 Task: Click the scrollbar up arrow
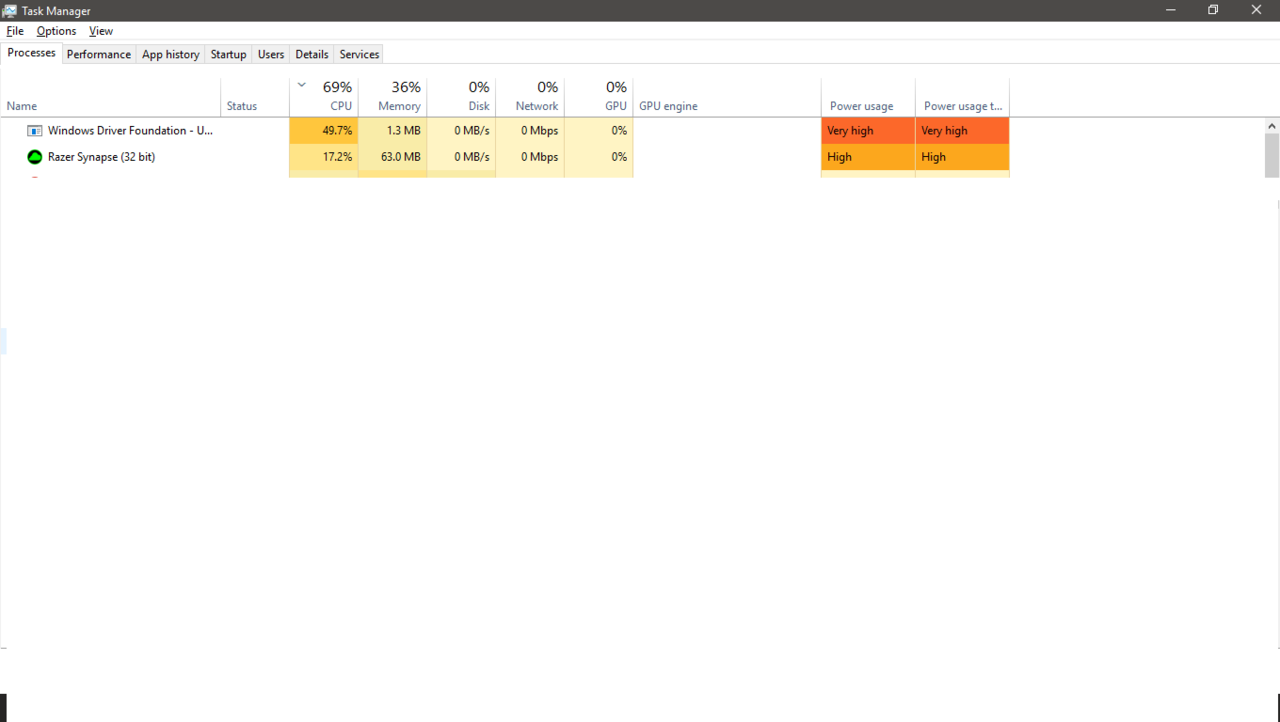(x=1272, y=126)
